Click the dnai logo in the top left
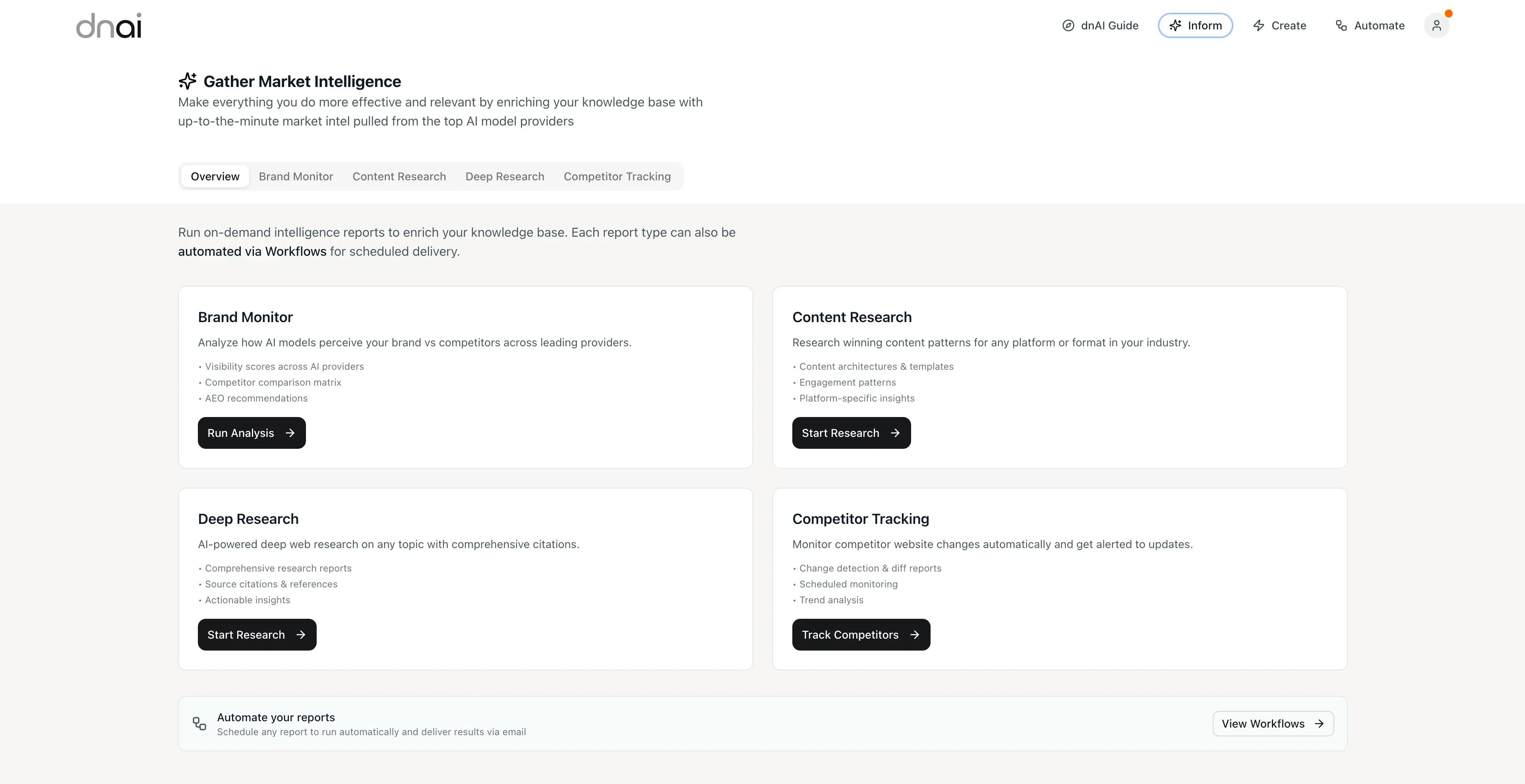Screen dimensions: 1525x784 (109, 25)
